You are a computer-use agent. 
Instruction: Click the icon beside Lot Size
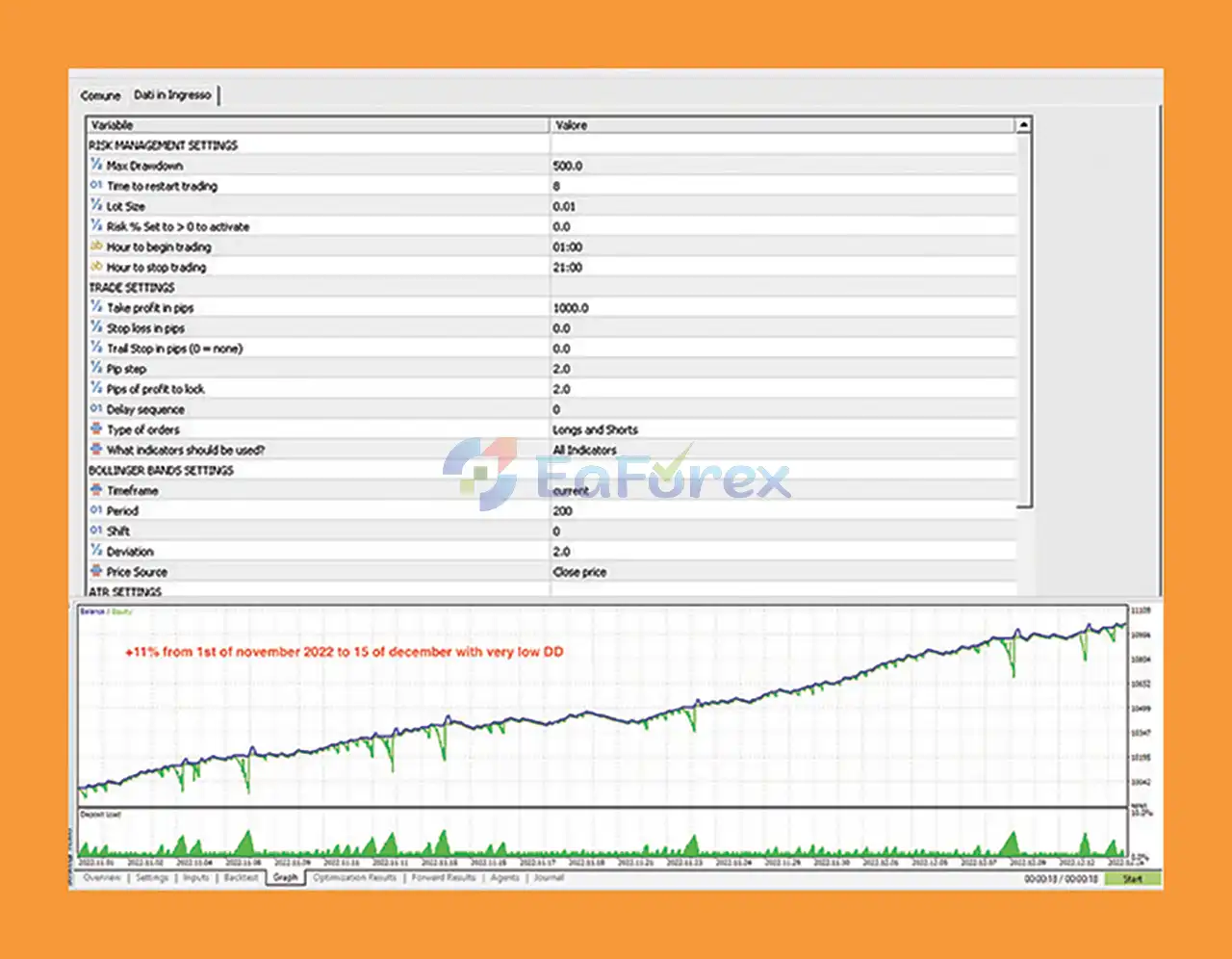tap(96, 205)
